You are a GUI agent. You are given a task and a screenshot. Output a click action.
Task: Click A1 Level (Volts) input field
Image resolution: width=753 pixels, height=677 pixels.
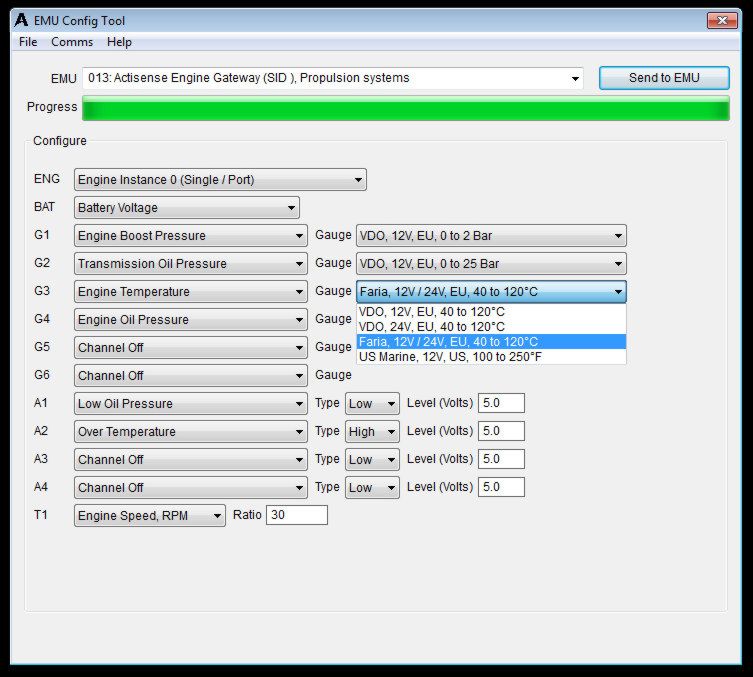click(501, 403)
